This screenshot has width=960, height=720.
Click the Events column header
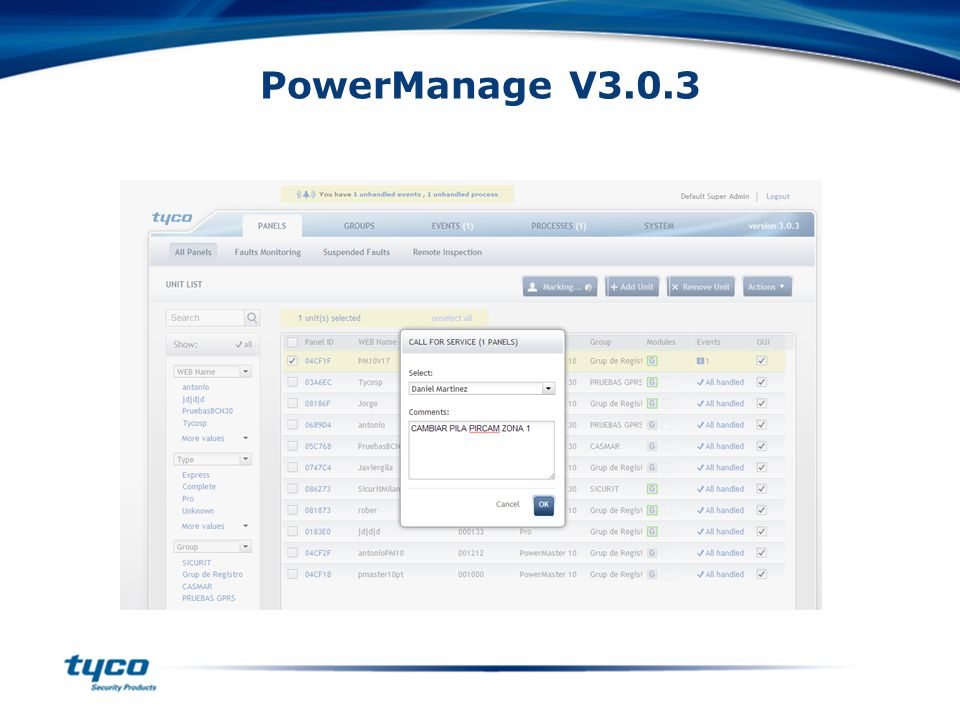click(x=708, y=342)
